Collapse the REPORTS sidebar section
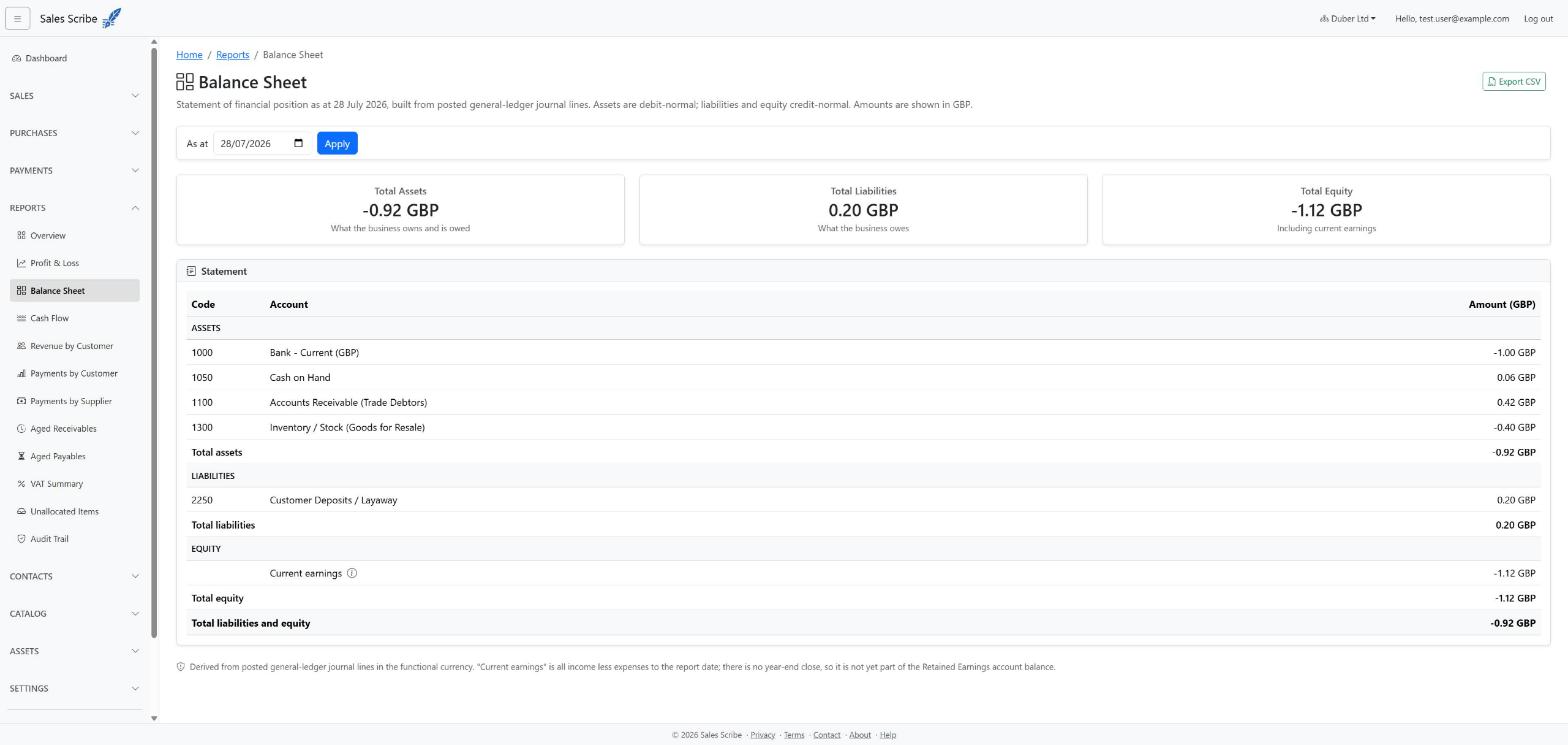The width and height of the screenshot is (1568, 745). coord(74,208)
